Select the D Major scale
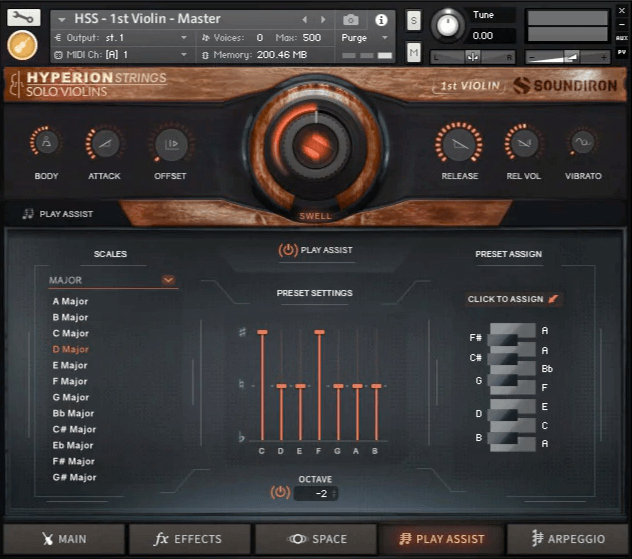The height and width of the screenshot is (559, 632). (x=71, y=349)
